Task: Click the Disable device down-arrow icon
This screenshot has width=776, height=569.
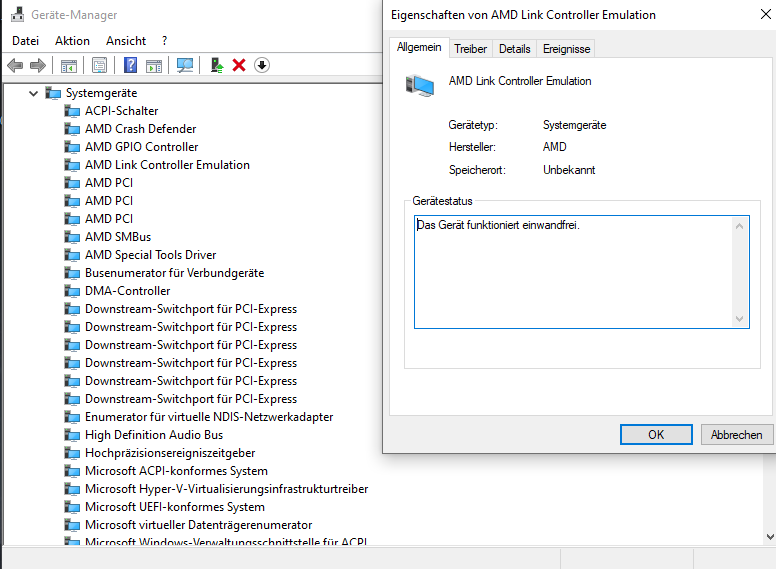Action: click(262, 65)
